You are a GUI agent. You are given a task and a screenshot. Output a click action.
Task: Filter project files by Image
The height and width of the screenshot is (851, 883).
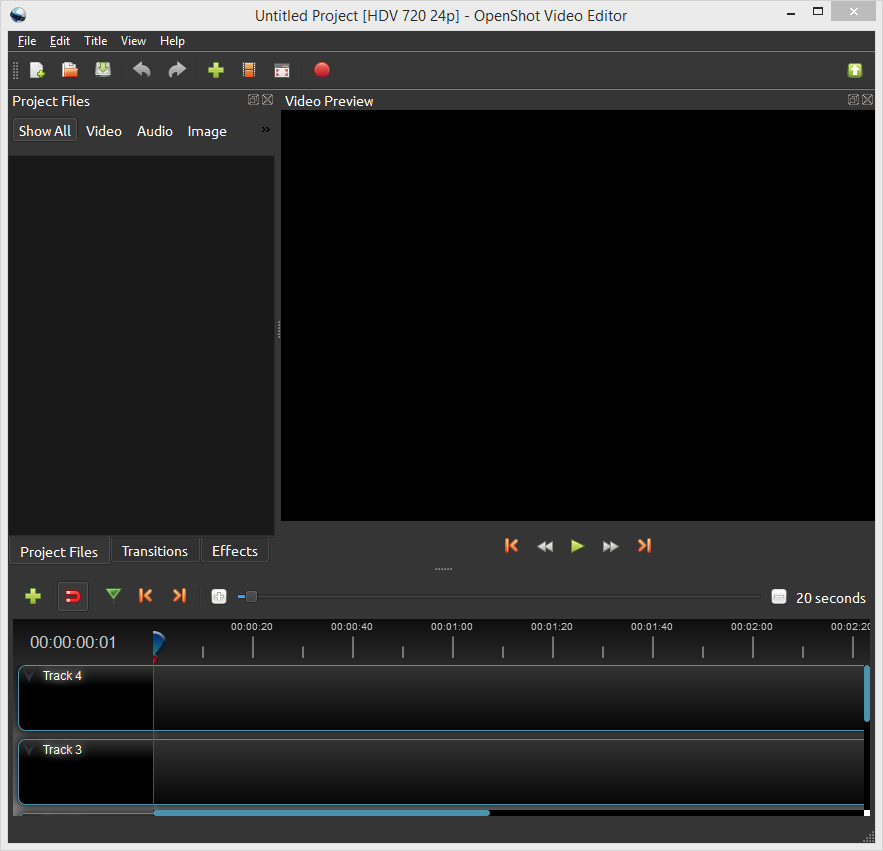coord(207,131)
